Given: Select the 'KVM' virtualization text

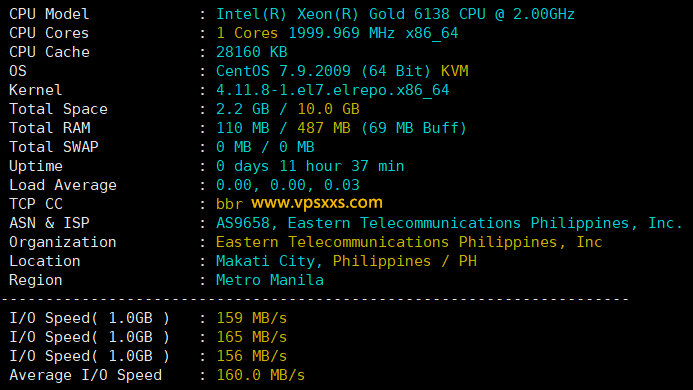Looking at the screenshot, I should 454,71.
